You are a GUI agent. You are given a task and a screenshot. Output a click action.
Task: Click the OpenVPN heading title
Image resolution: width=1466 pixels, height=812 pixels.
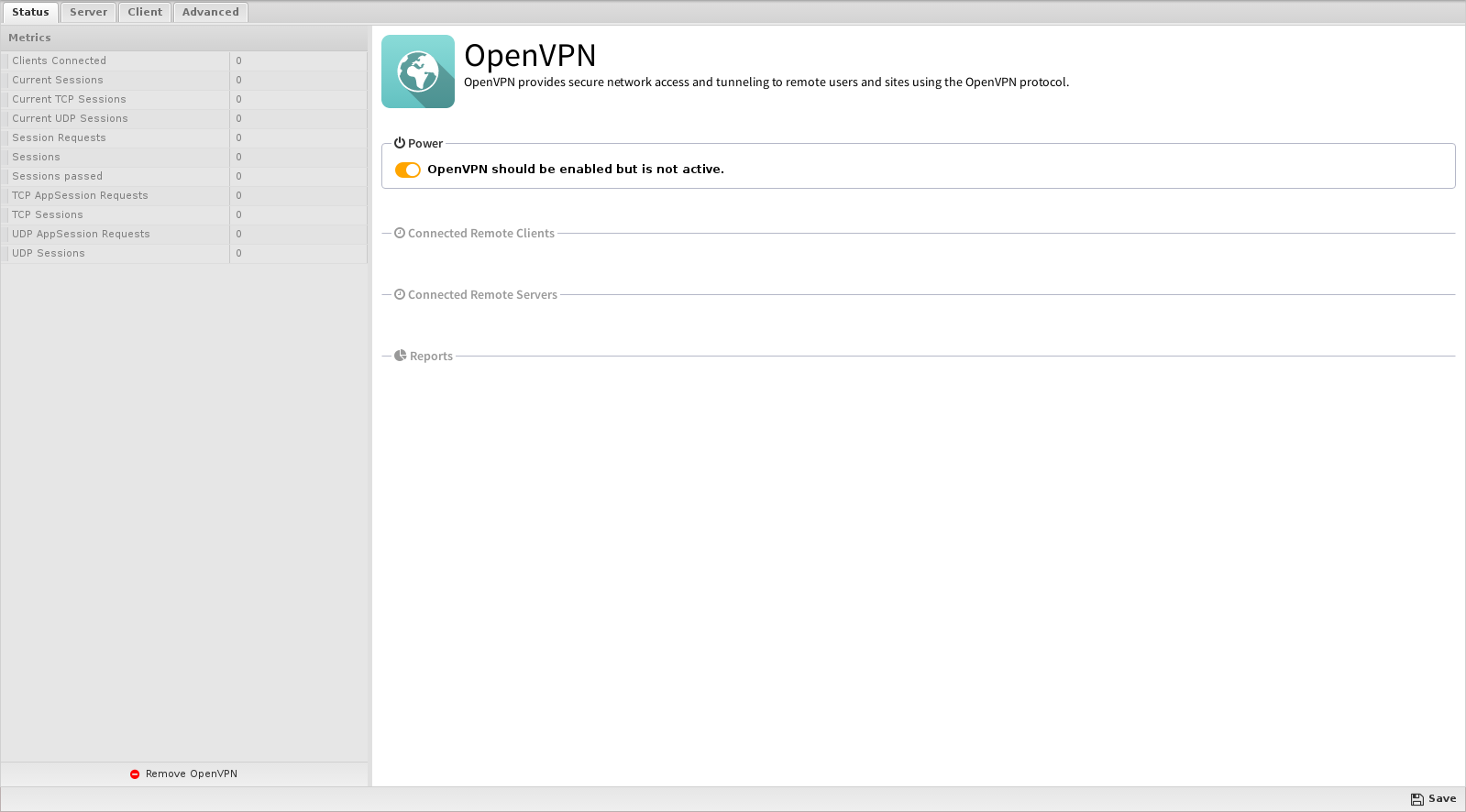pyautogui.click(x=530, y=55)
